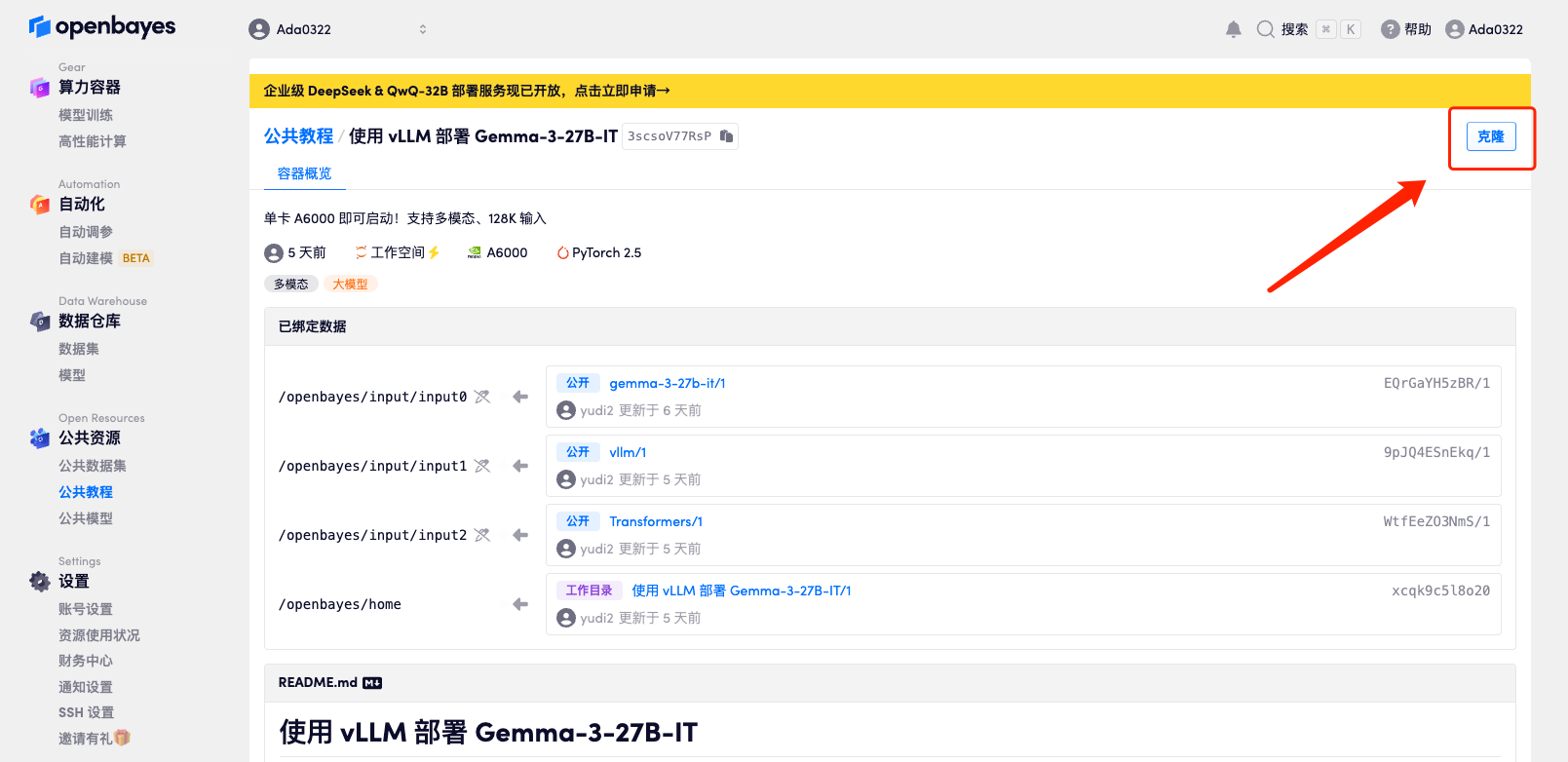This screenshot has width=1568, height=762.
Task: Click the author avatar beside 5 天前
Action: pos(274,253)
